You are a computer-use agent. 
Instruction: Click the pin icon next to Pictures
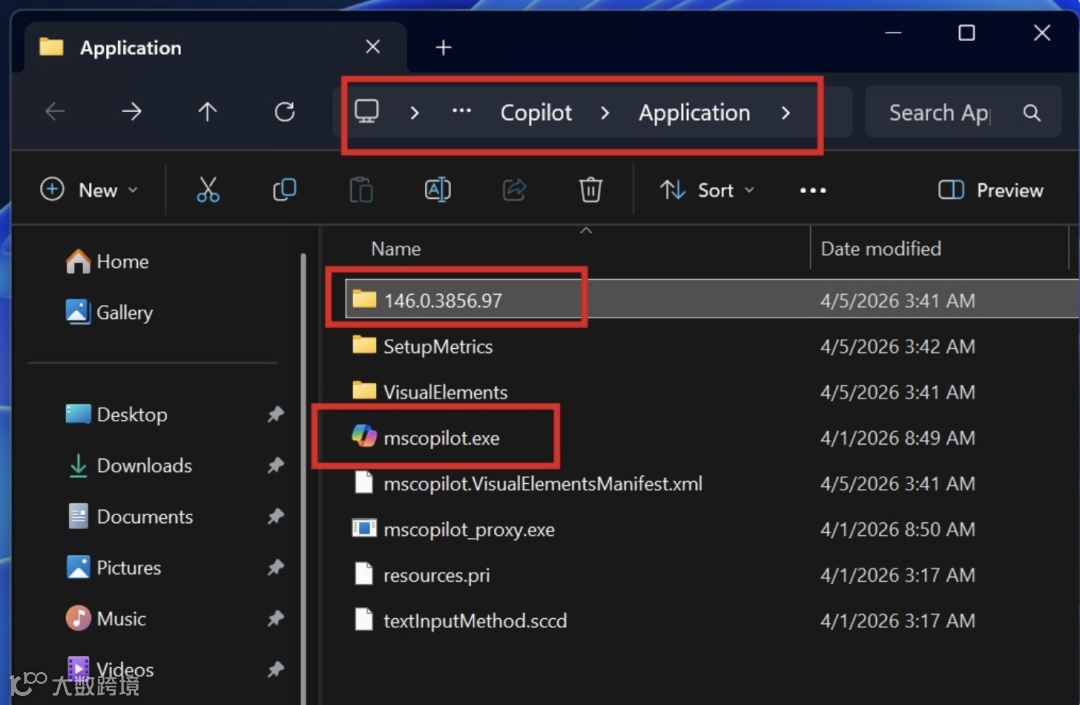276,567
